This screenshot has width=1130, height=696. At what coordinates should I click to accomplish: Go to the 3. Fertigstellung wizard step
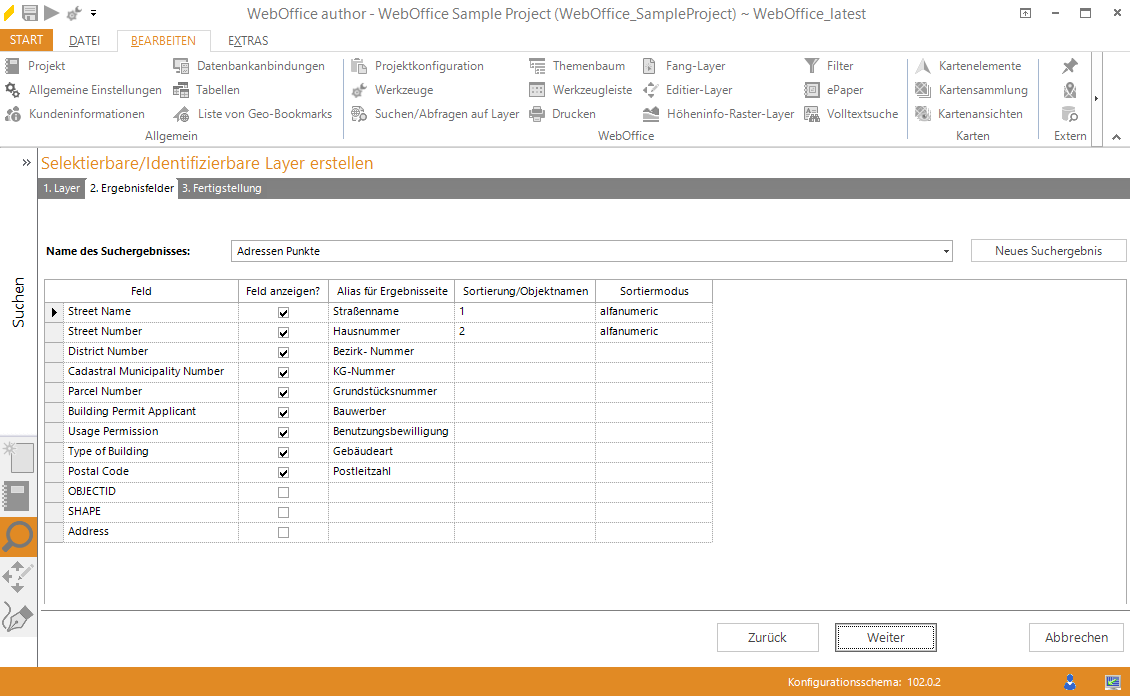(x=222, y=188)
